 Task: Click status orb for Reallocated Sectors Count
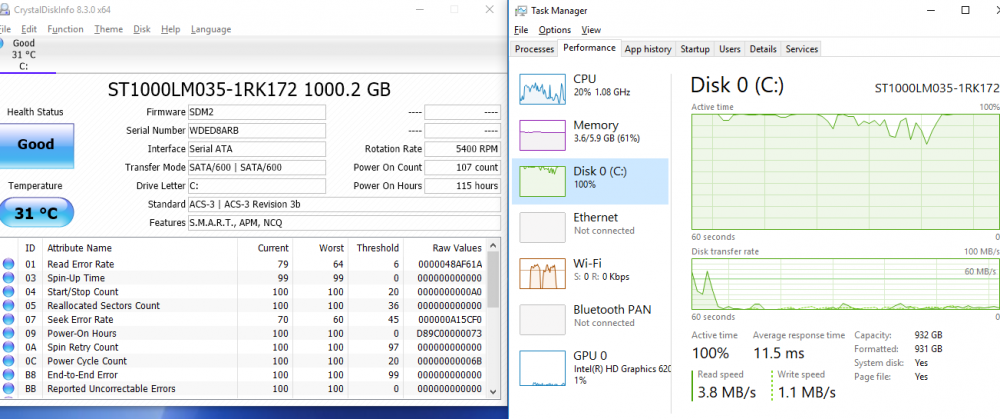(8, 305)
